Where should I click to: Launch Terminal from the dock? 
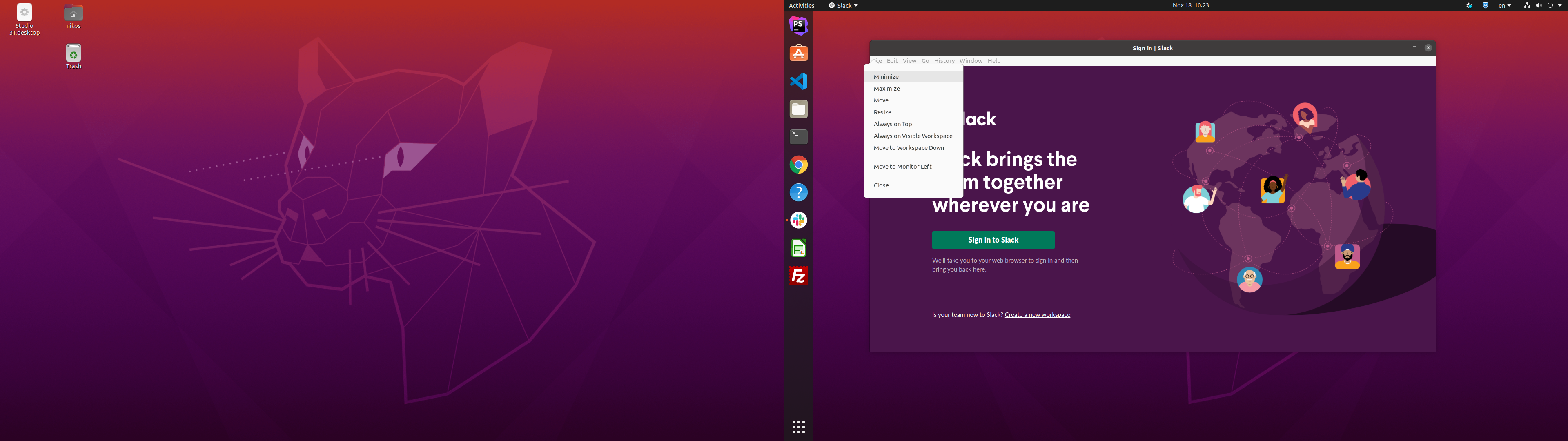(x=799, y=136)
